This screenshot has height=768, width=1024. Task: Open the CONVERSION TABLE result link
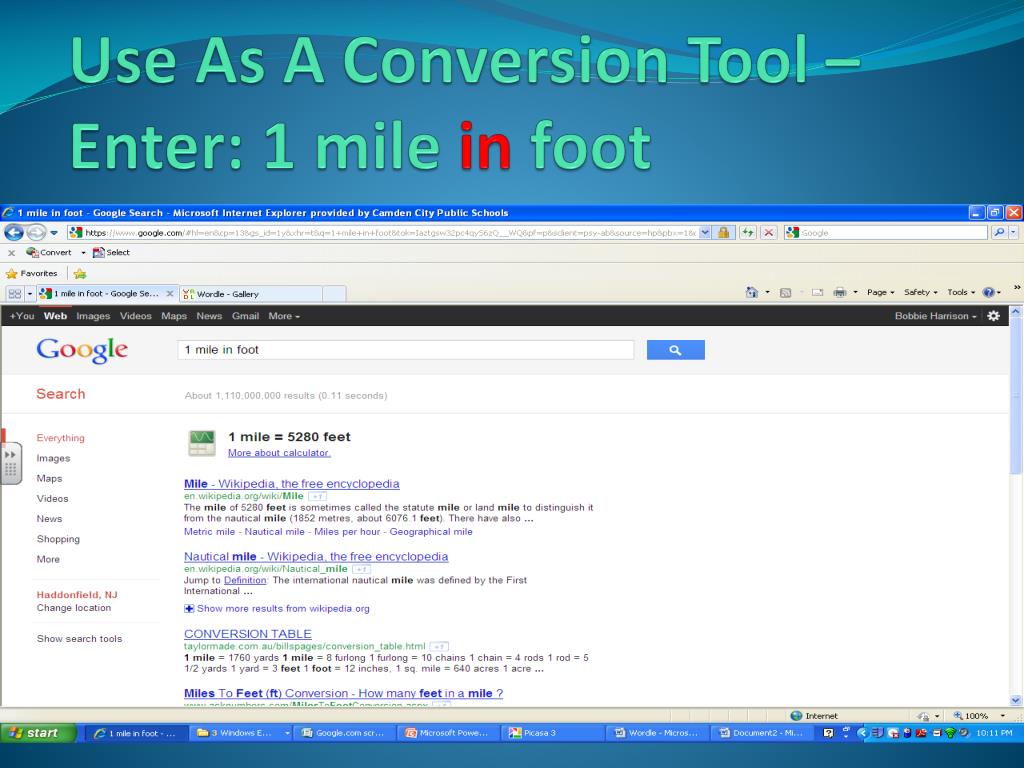coord(248,634)
